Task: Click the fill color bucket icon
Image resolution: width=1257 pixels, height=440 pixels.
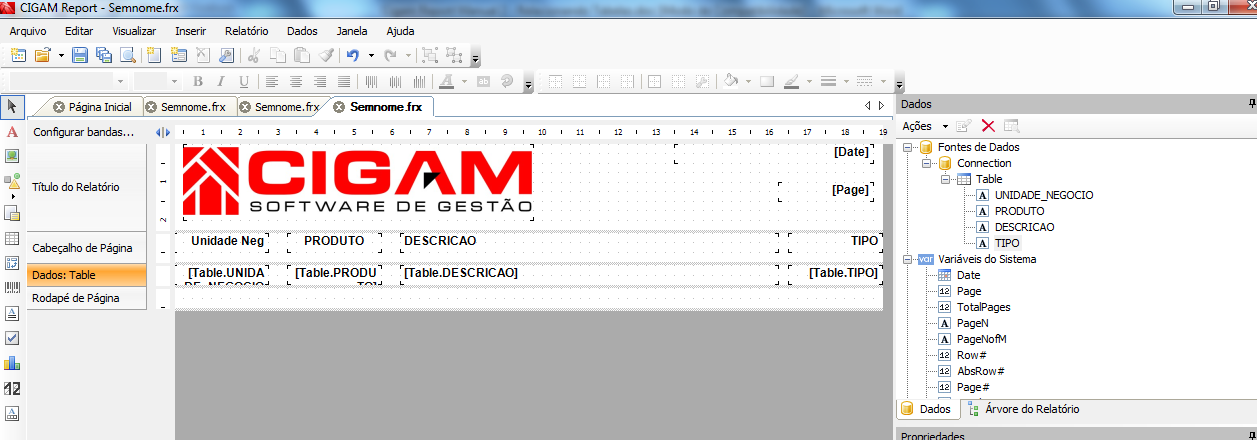Action: (x=731, y=81)
